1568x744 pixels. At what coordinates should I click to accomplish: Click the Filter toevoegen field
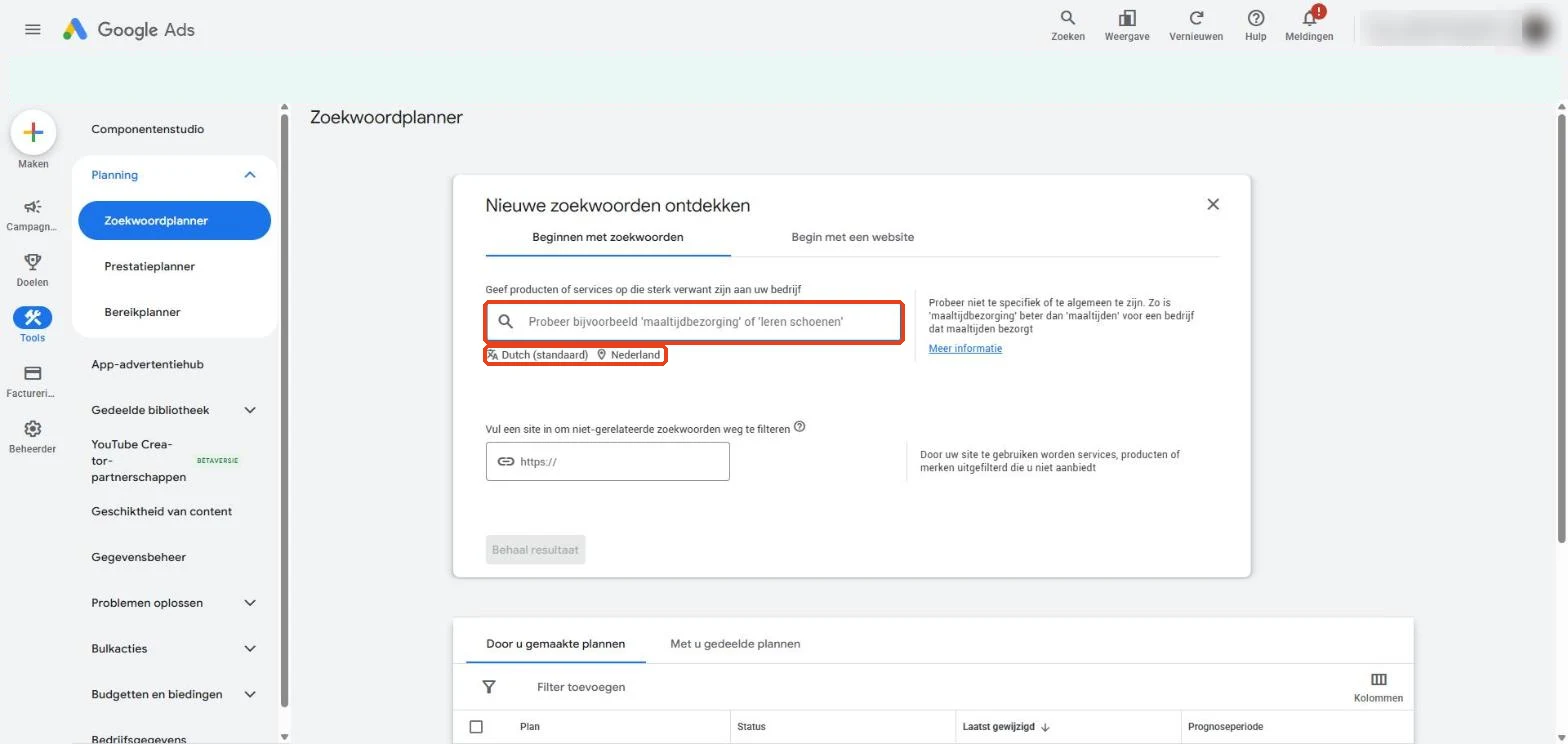click(581, 687)
